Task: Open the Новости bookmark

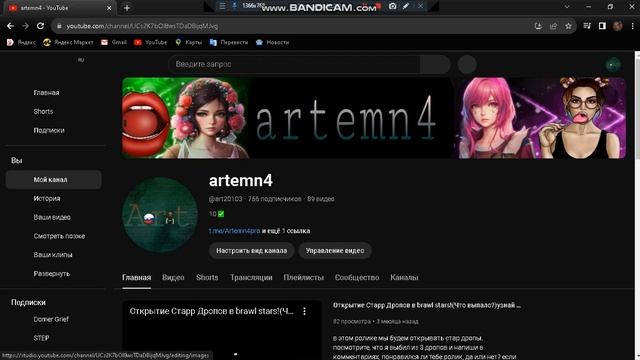Action: 272,42
